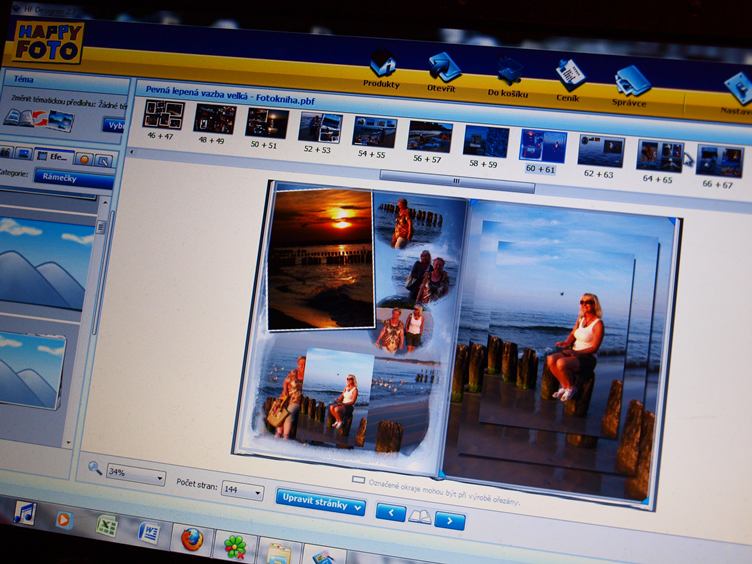
Task: Open Windows Media Player from taskbar
Action: (64, 520)
